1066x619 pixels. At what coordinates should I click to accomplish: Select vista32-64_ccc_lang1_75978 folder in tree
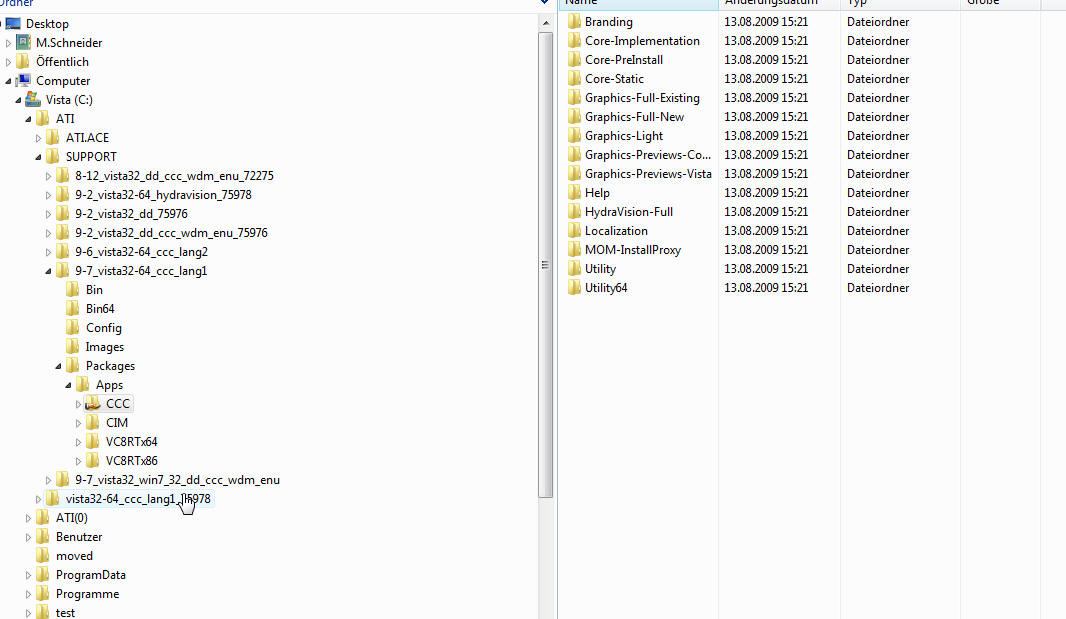point(138,499)
